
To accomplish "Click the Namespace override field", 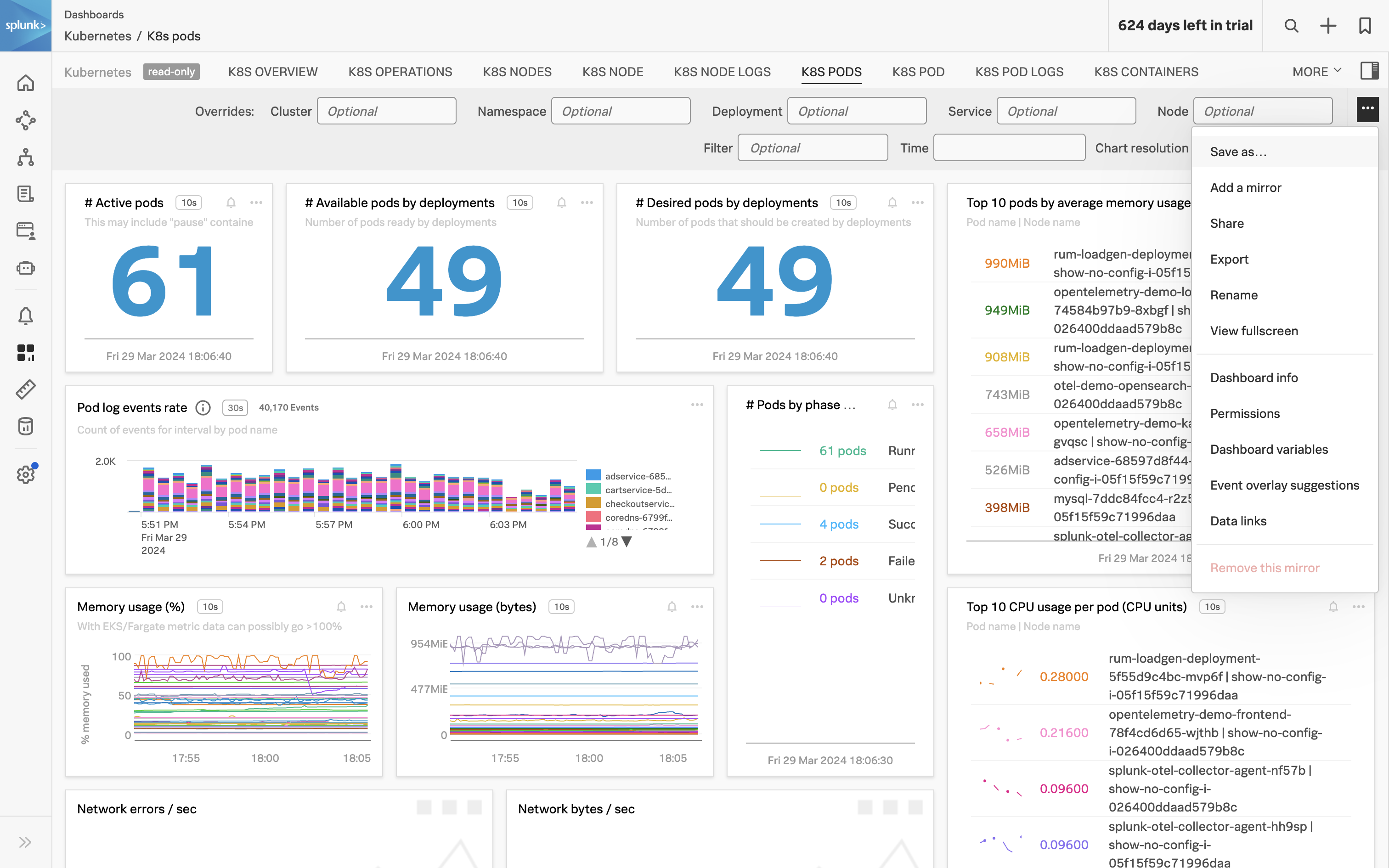I will (621, 111).
